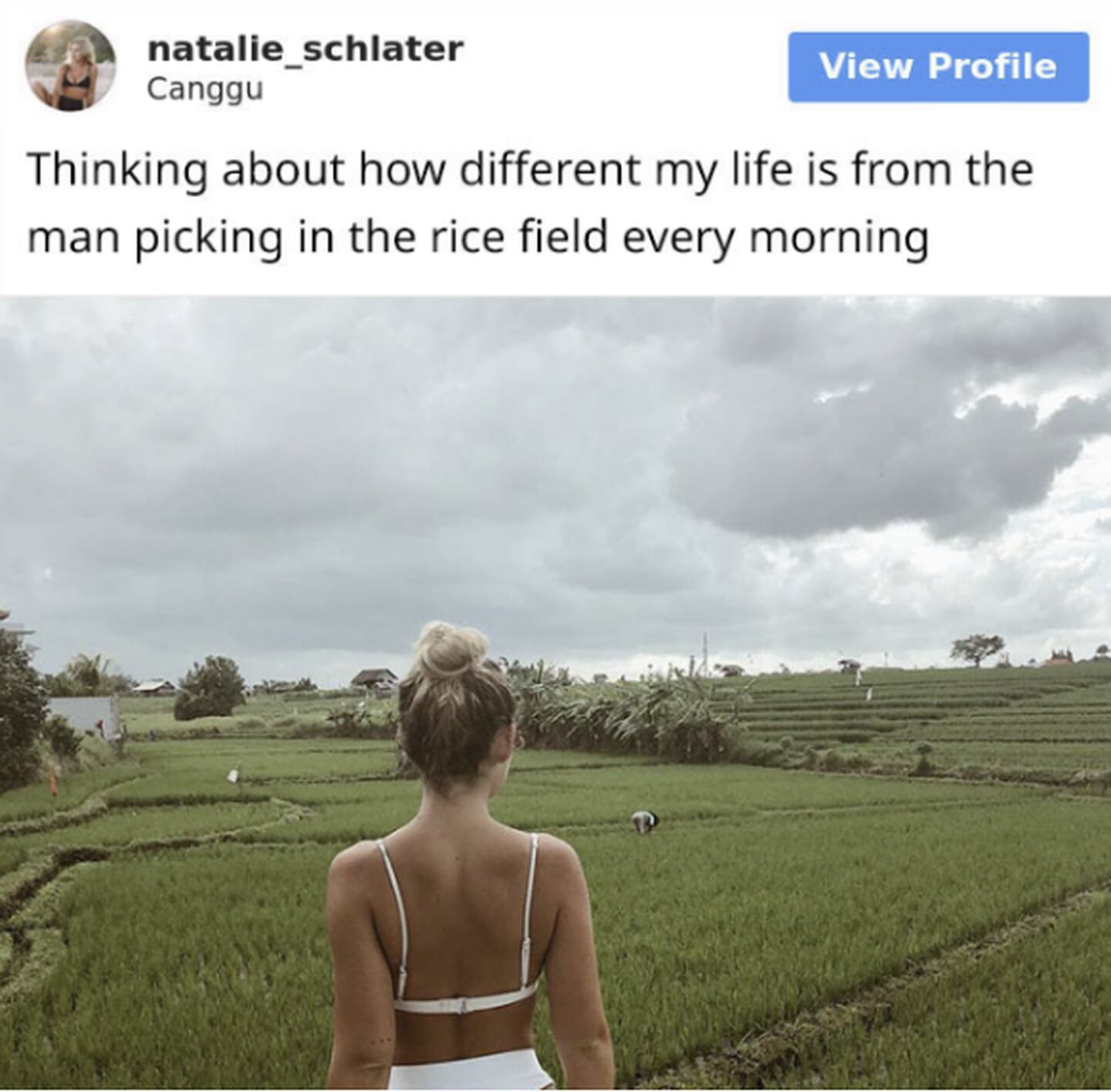Viewport: 1111px width, 1092px height.
Task: Select the caption's first line starting with 'Thinking'
Action: pyautogui.click(x=530, y=169)
